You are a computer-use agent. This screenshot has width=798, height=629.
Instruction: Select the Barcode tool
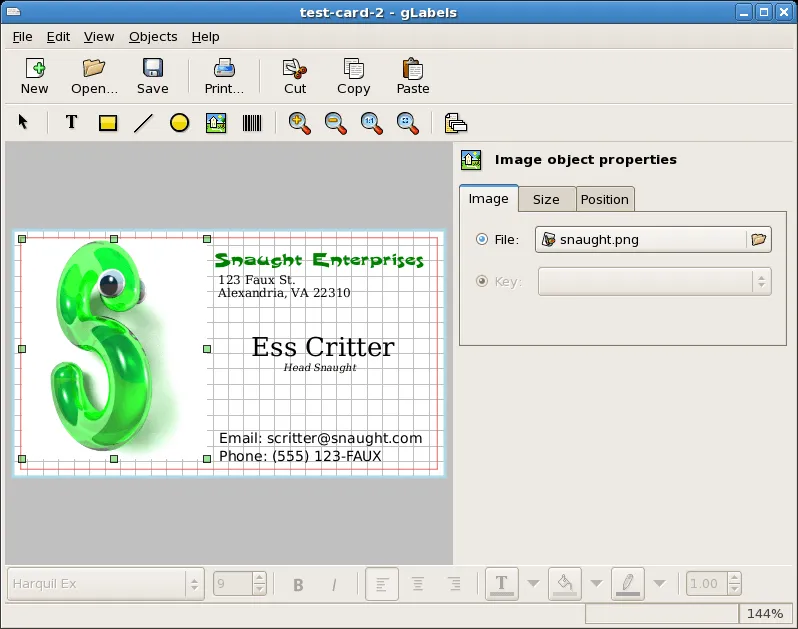click(252, 123)
